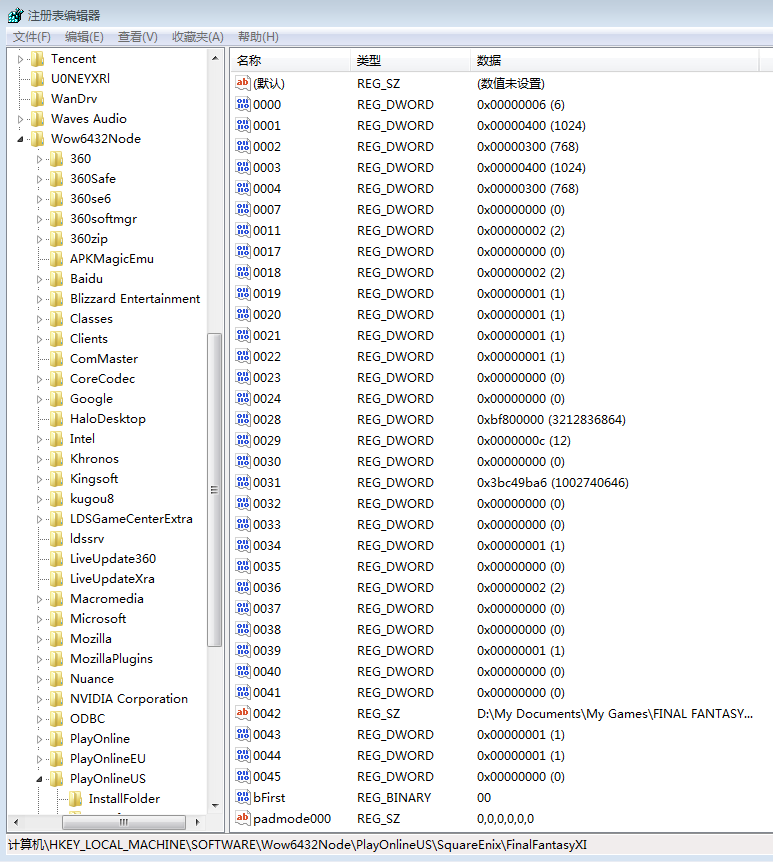Click the DWORD icon next to 0045
773x862 pixels.
click(242, 776)
